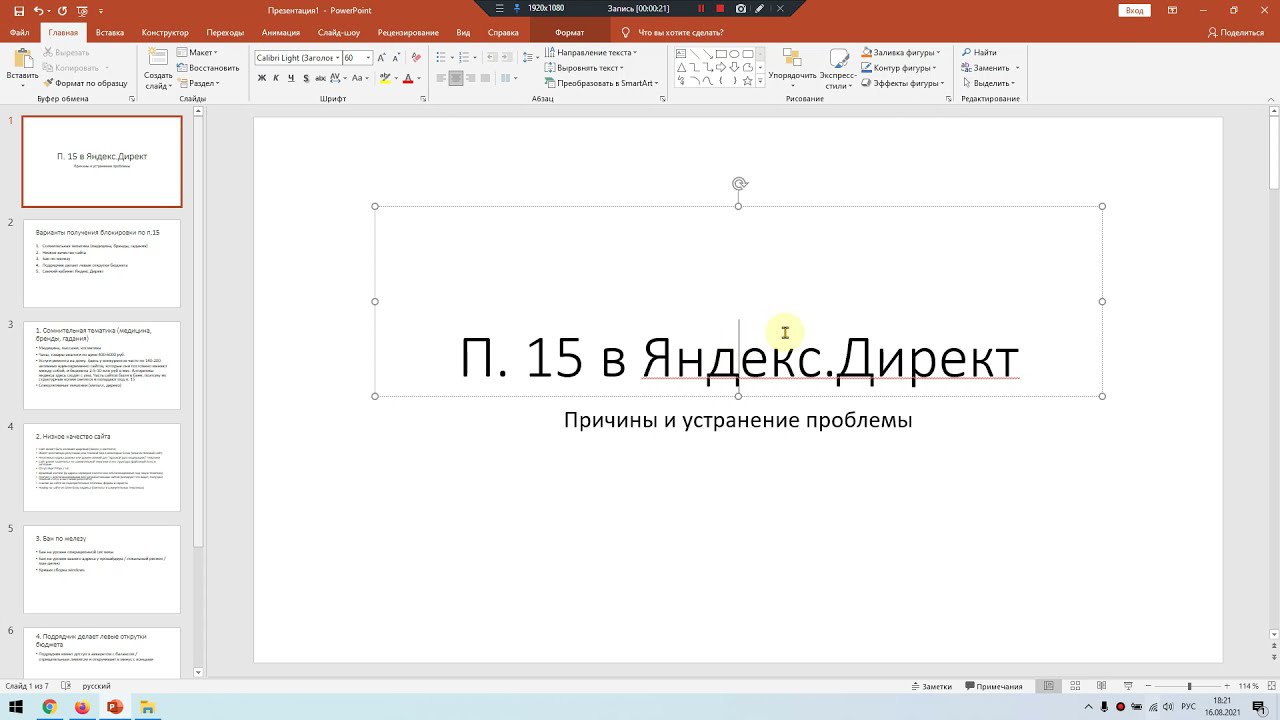Open the Анимация ribbon tab
The width and height of the screenshot is (1280, 720).
281,32
